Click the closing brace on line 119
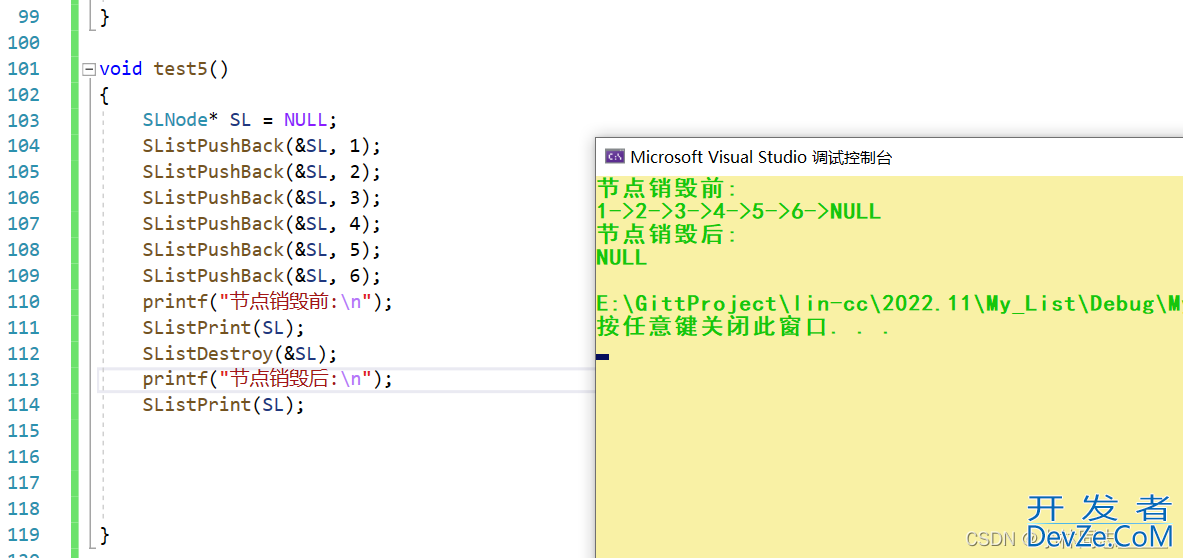The image size is (1183, 558). click(105, 535)
